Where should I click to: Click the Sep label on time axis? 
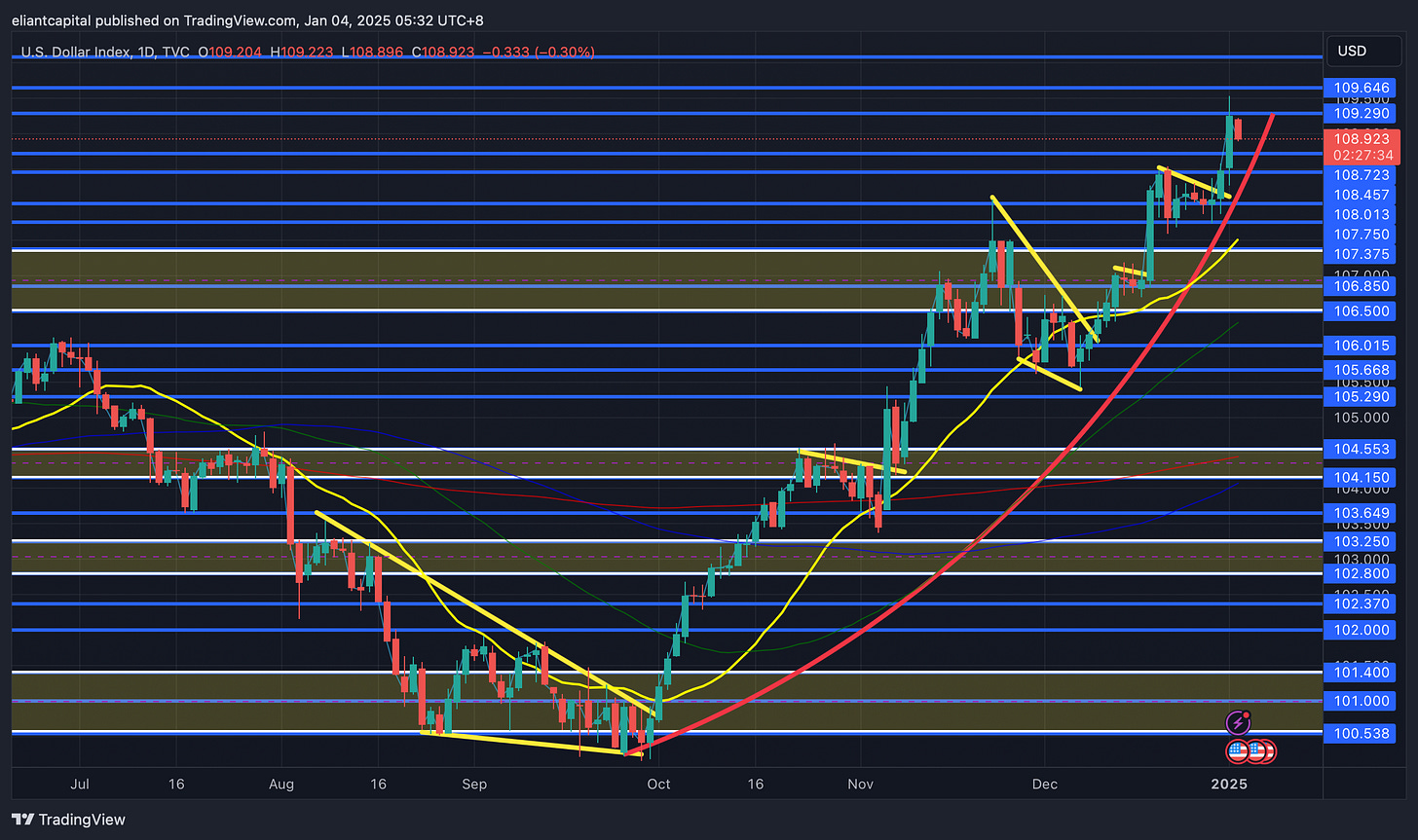[474, 784]
